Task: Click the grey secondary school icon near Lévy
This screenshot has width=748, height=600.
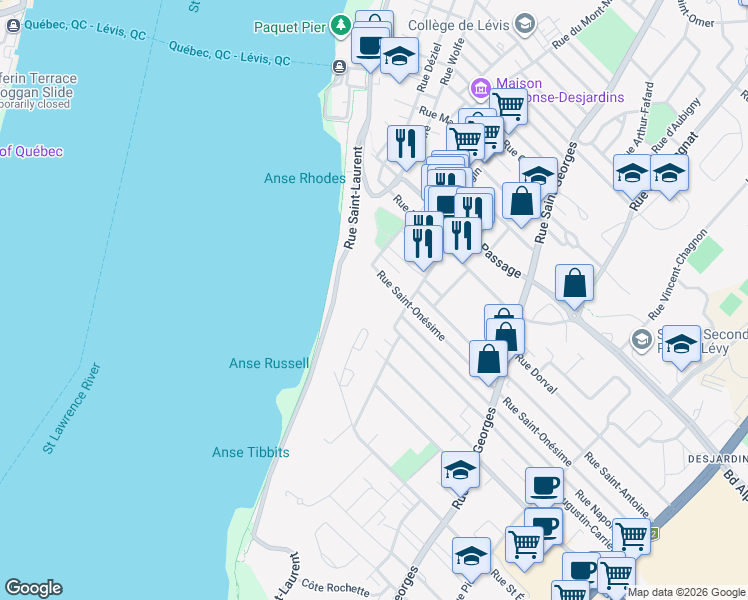Action: [x=642, y=340]
